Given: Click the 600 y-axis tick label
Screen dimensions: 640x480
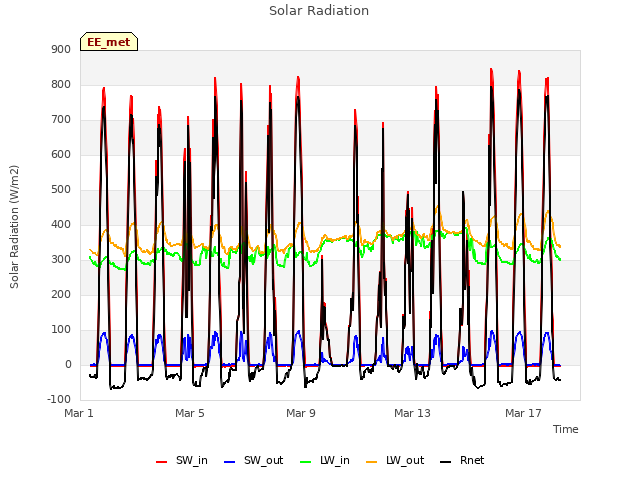Looking at the screenshot, I should tap(61, 155).
